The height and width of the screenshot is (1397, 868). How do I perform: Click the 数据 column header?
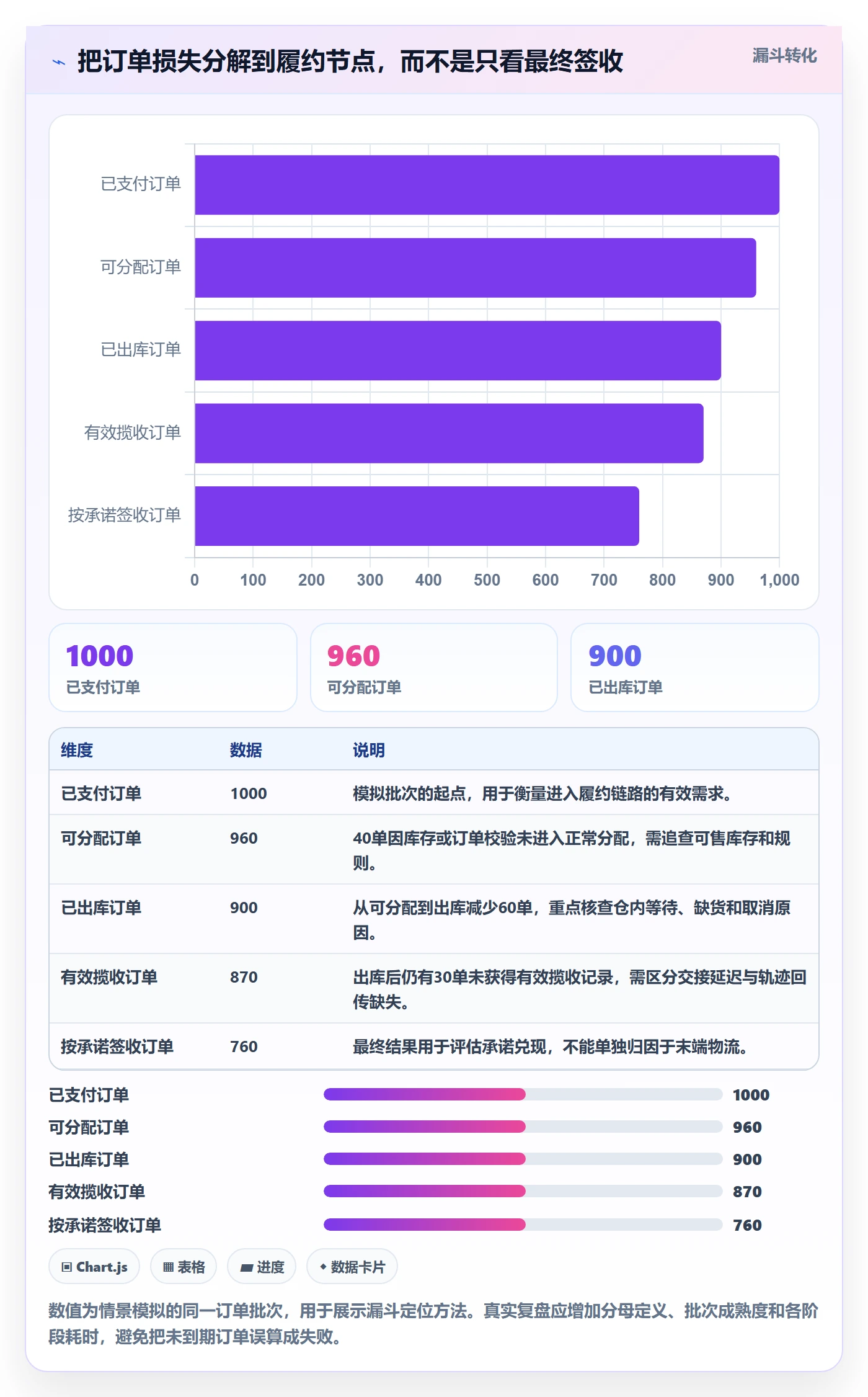246,750
